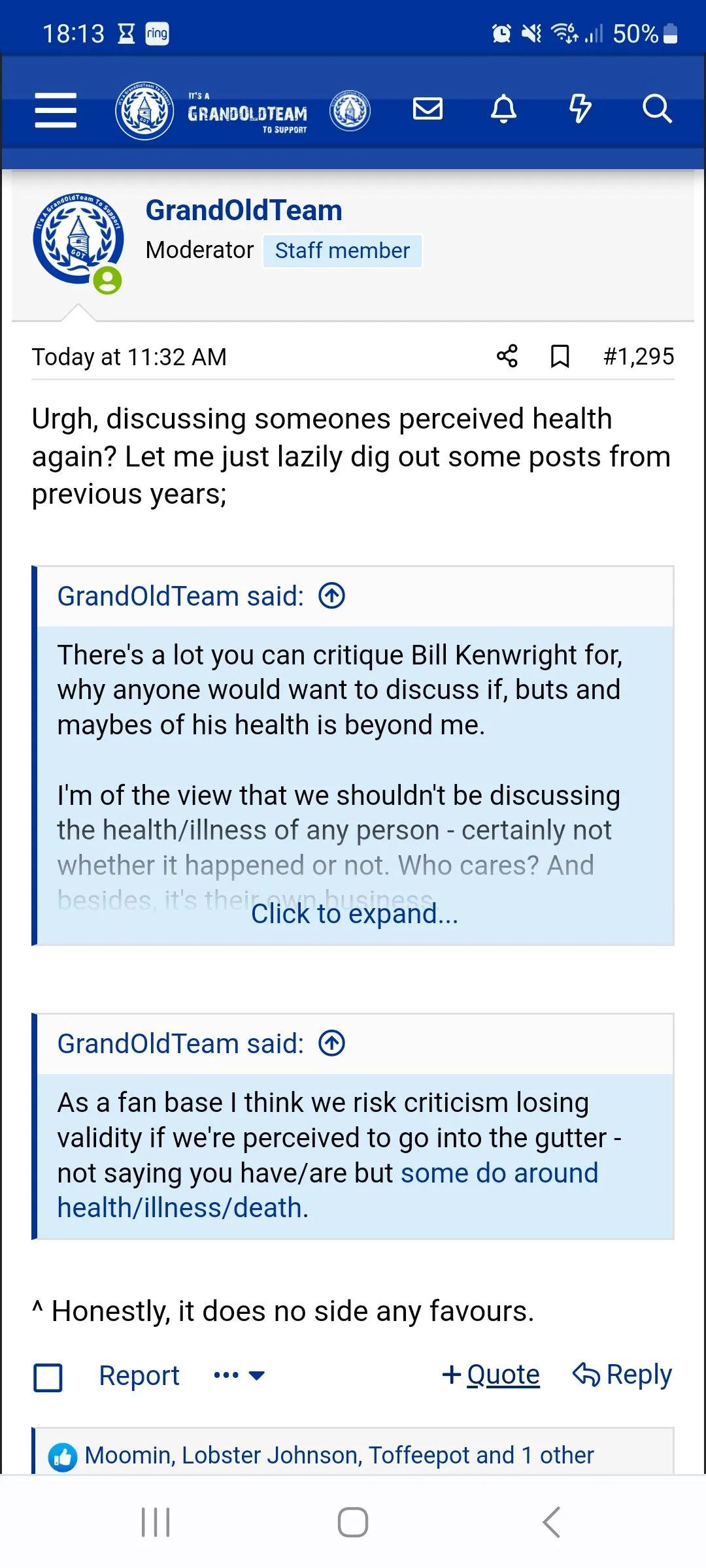View the list of members who liked the post
This screenshot has height=1568, width=706.
(339, 1456)
